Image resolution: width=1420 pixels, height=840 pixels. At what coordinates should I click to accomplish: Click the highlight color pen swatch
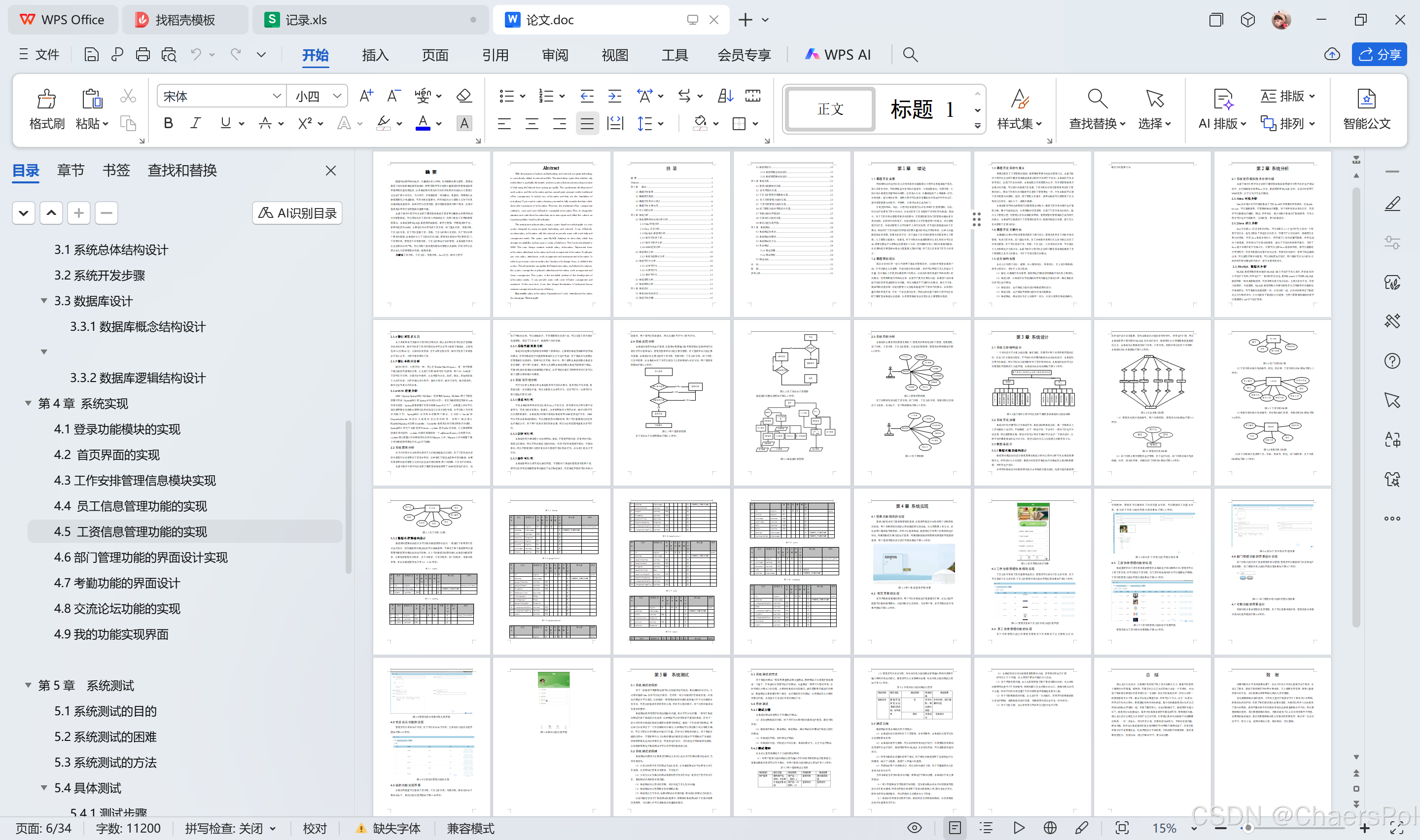pos(384,123)
